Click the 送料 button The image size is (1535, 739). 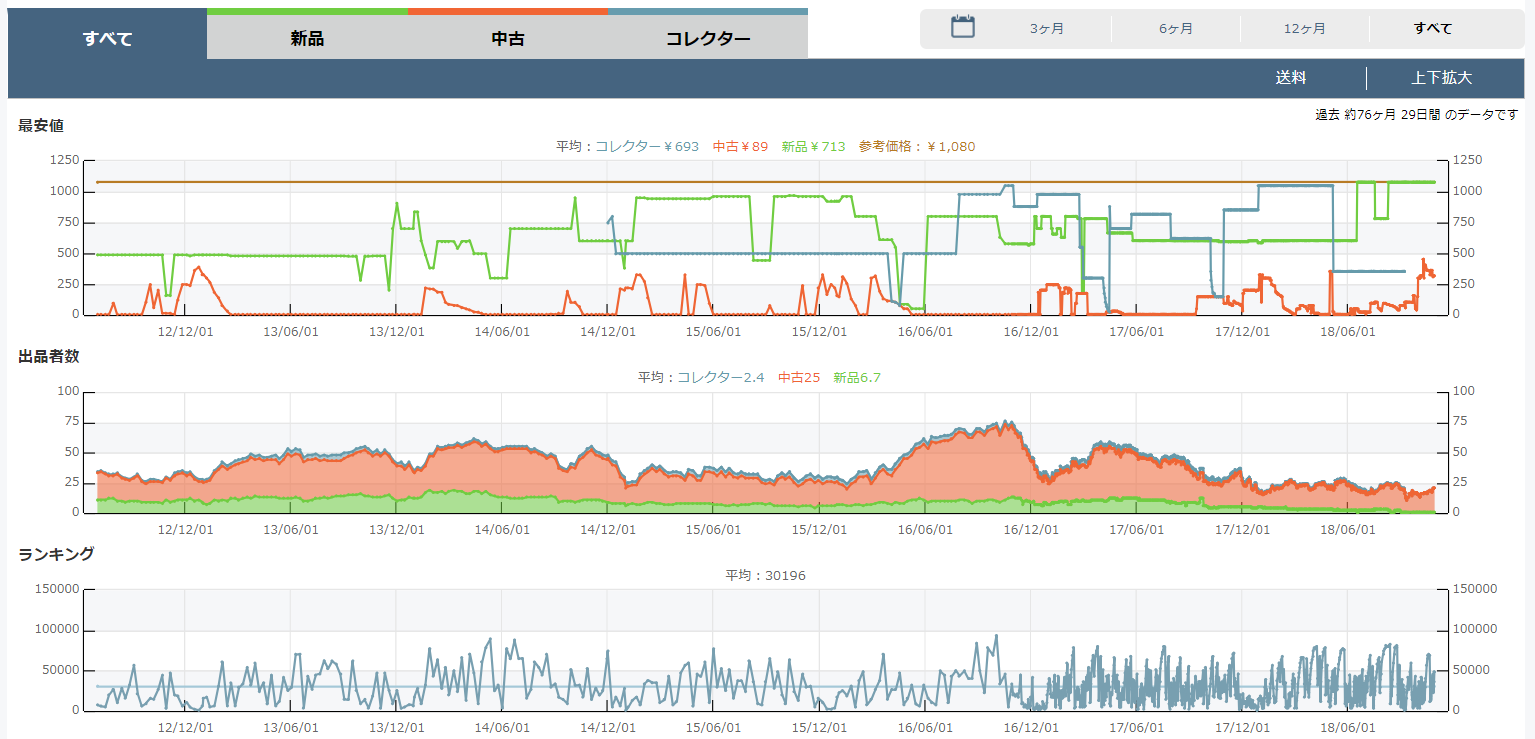1290,78
